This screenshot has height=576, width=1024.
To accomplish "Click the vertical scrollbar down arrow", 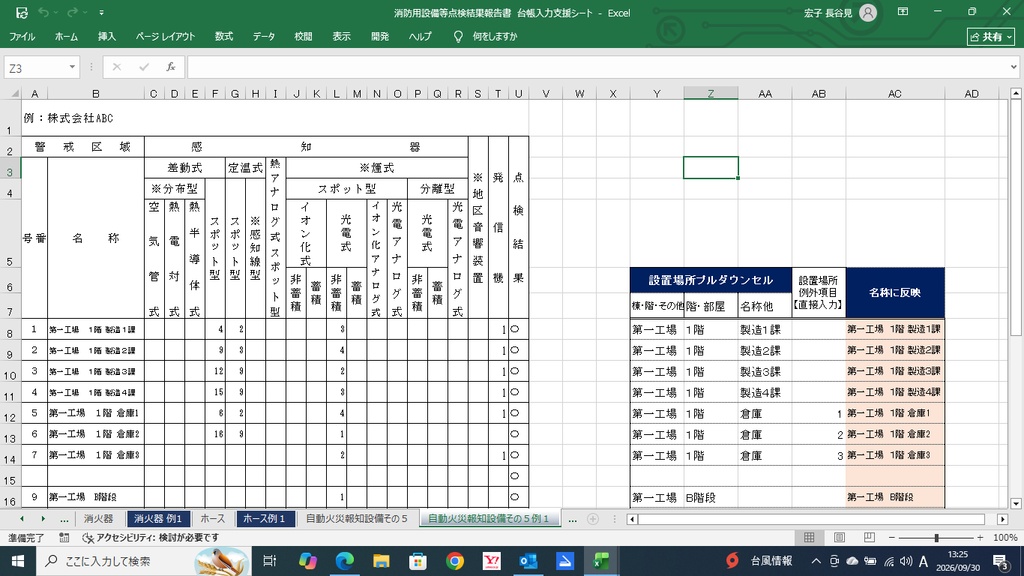I will pos(1016,504).
